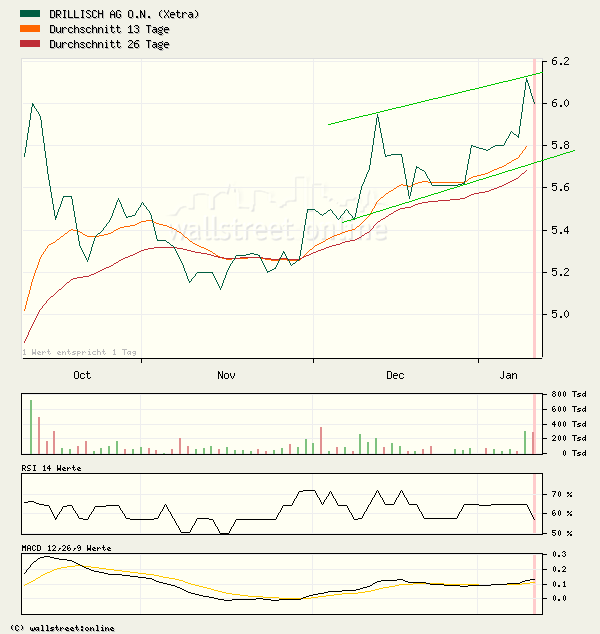
Task: Click the 'RSI 14 Werte' panel title
Action: [x=51, y=468]
